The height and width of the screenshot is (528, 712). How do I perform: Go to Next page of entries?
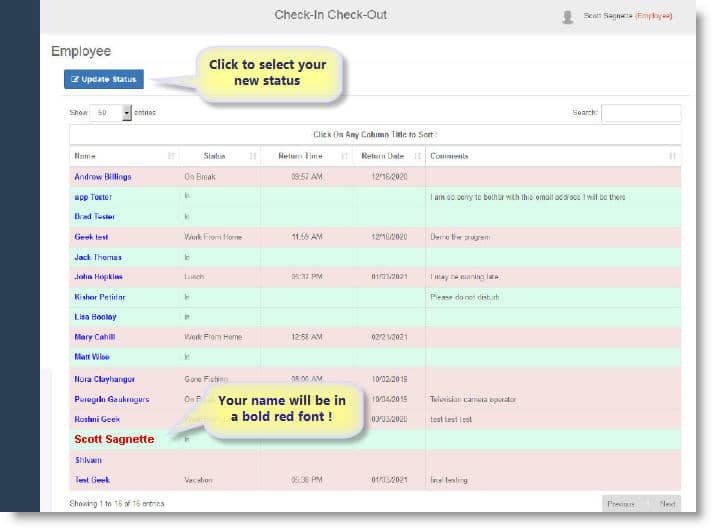click(x=668, y=504)
